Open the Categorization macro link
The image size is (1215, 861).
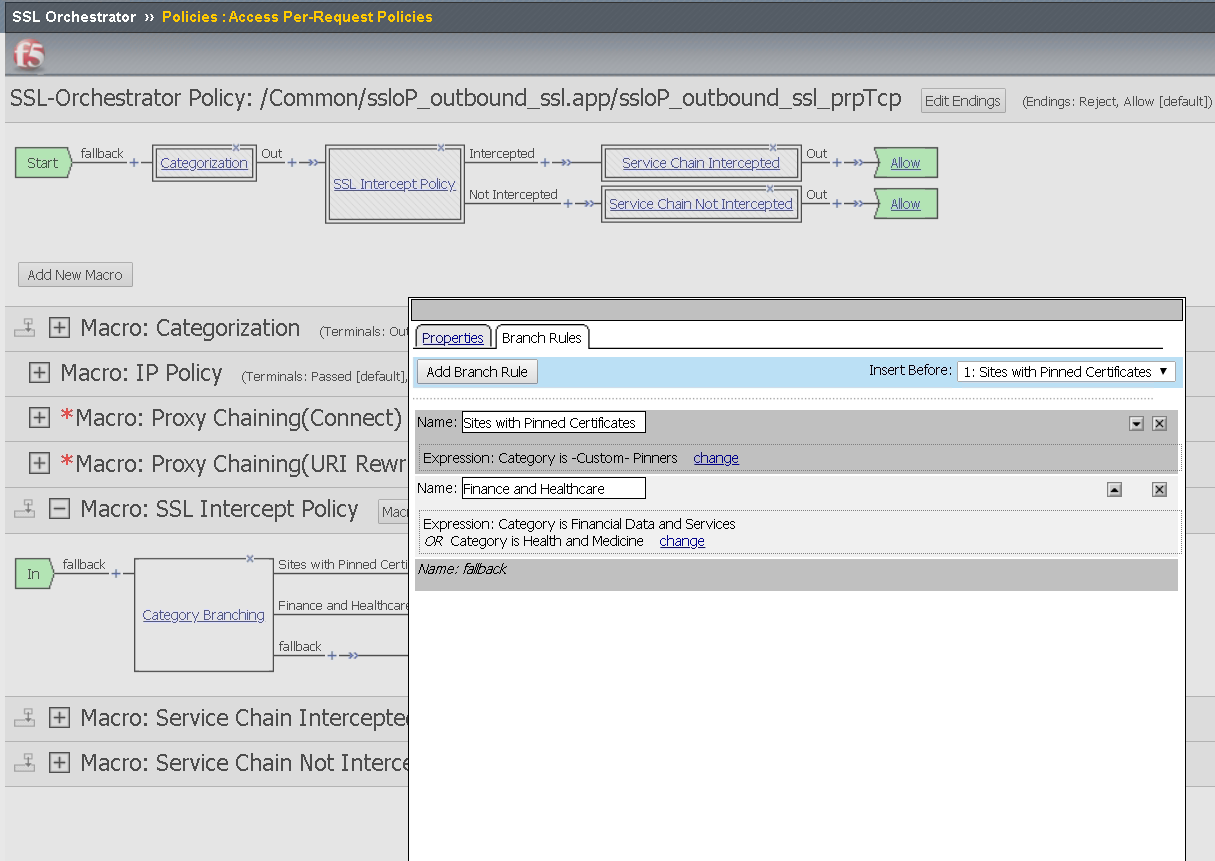point(204,163)
